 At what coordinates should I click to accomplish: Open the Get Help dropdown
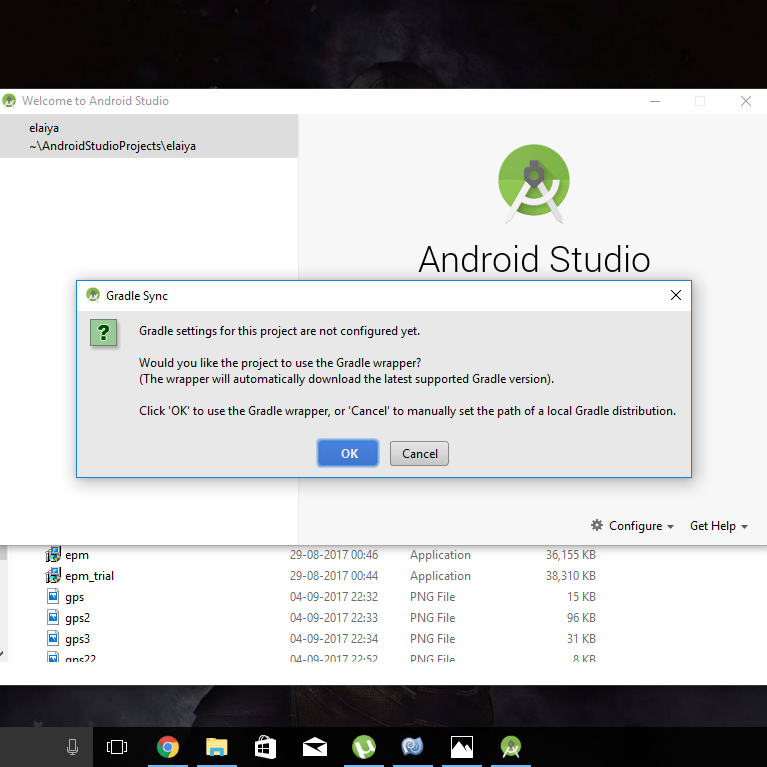pos(719,526)
